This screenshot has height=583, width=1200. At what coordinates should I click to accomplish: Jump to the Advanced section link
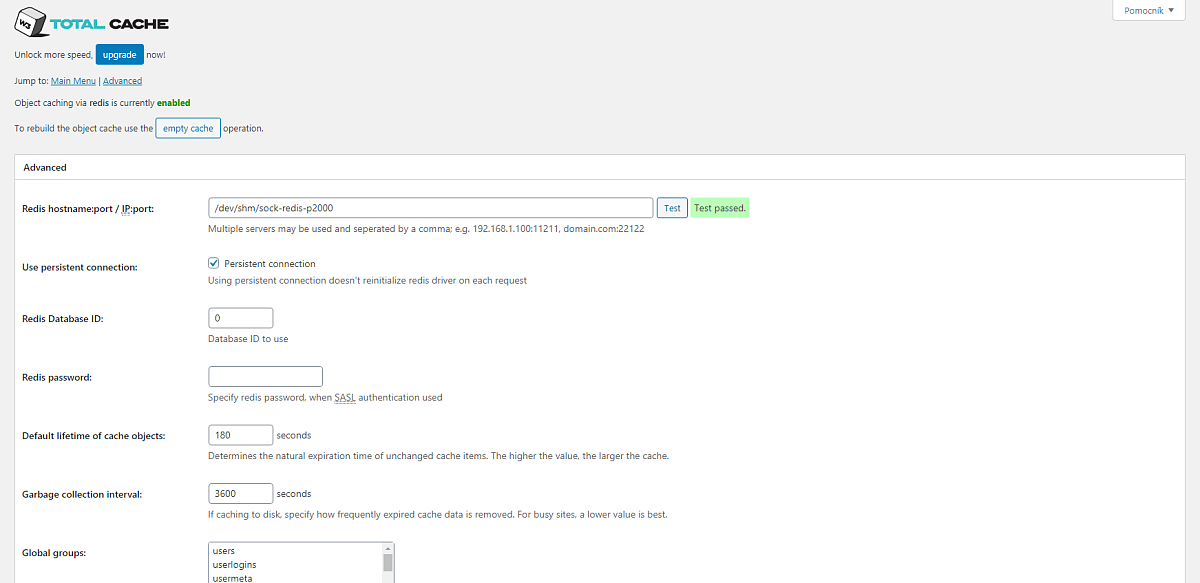tap(122, 81)
